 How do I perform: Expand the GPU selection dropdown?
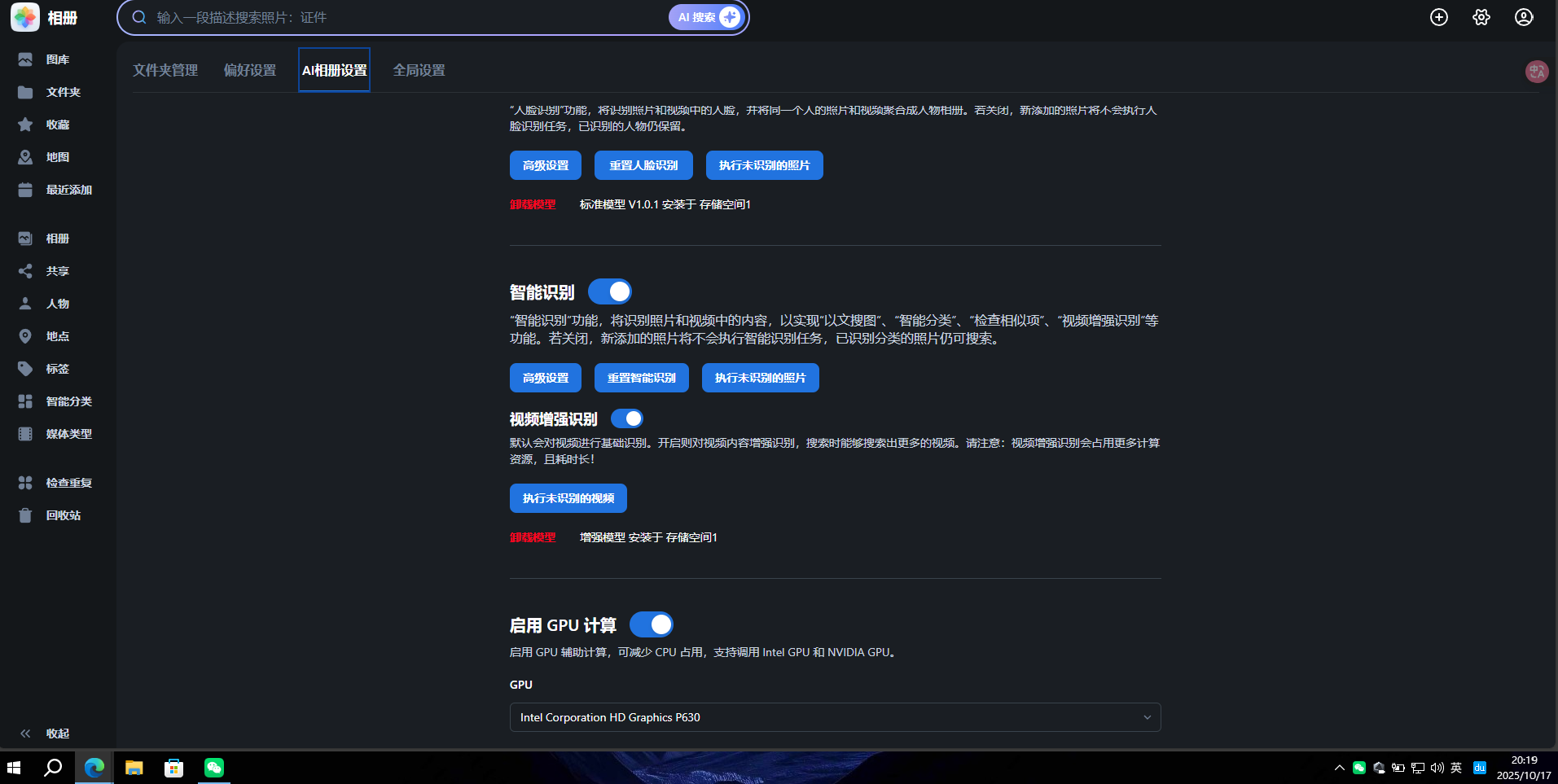[x=836, y=717]
